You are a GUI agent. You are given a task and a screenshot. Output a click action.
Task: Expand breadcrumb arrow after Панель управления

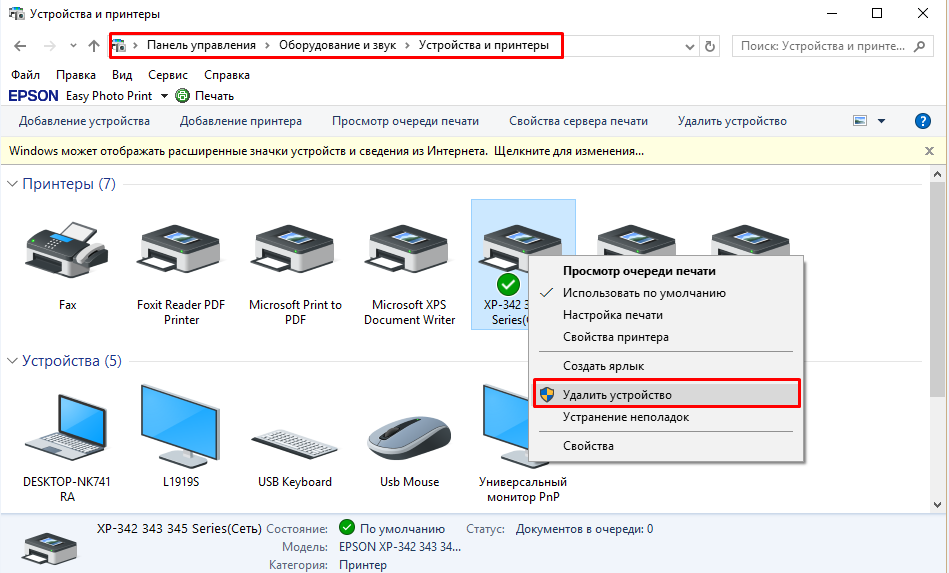point(268,45)
